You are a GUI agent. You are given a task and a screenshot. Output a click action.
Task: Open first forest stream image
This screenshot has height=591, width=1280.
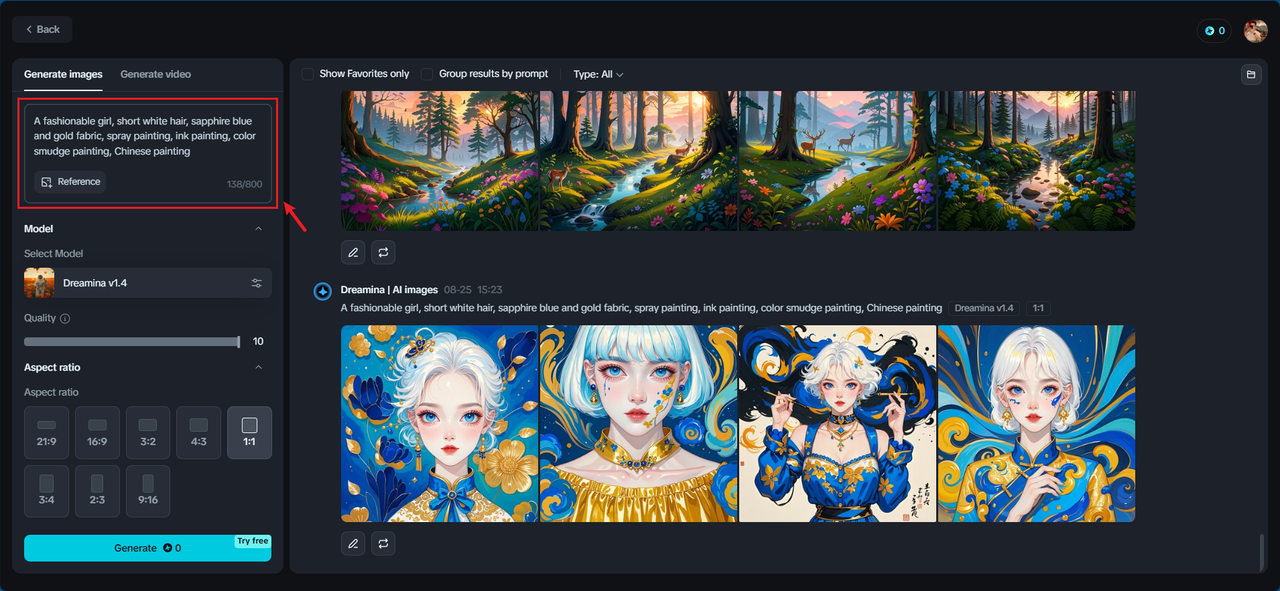[x=440, y=160]
